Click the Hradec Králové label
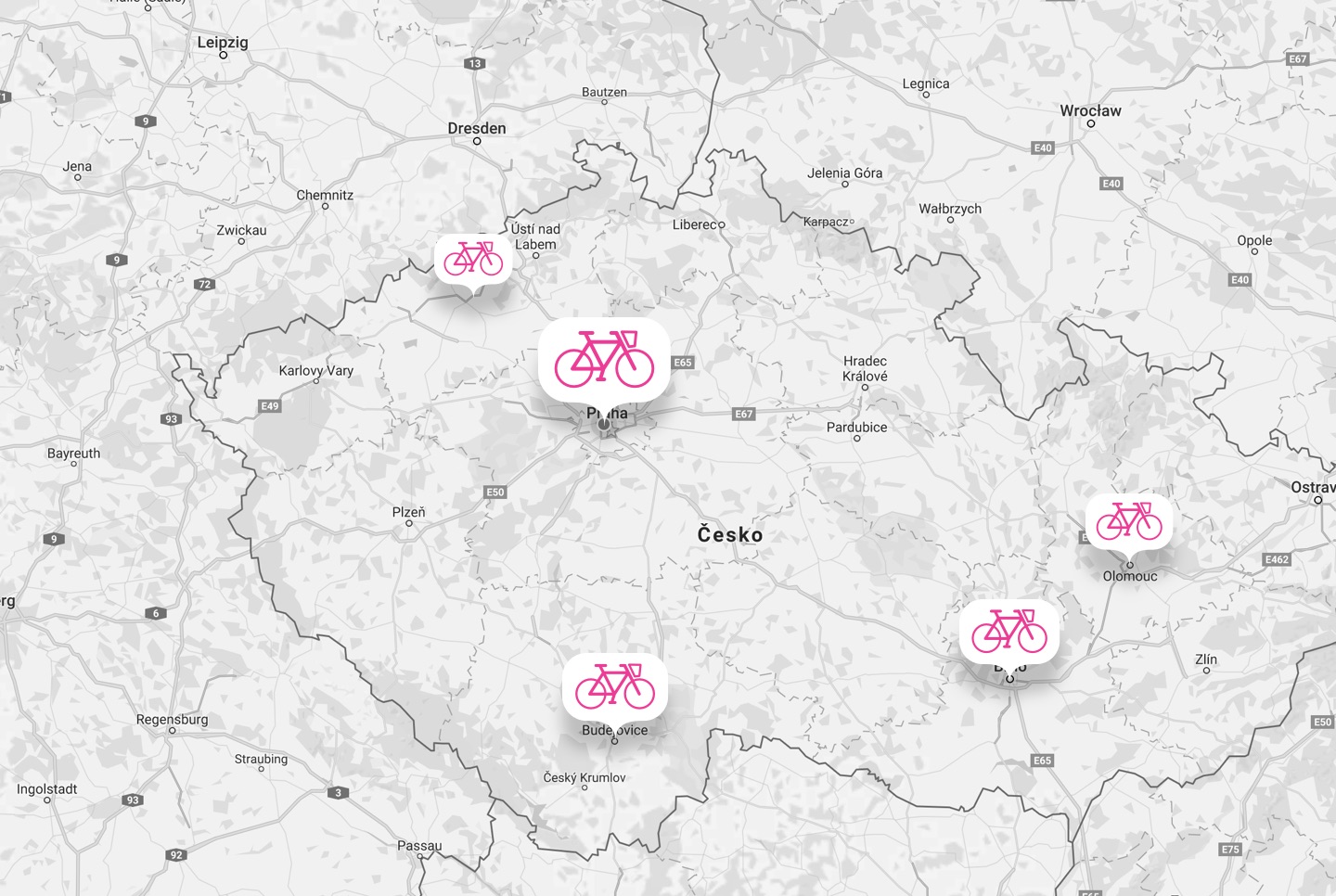Viewport: 1336px width, 896px height. [x=865, y=368]
